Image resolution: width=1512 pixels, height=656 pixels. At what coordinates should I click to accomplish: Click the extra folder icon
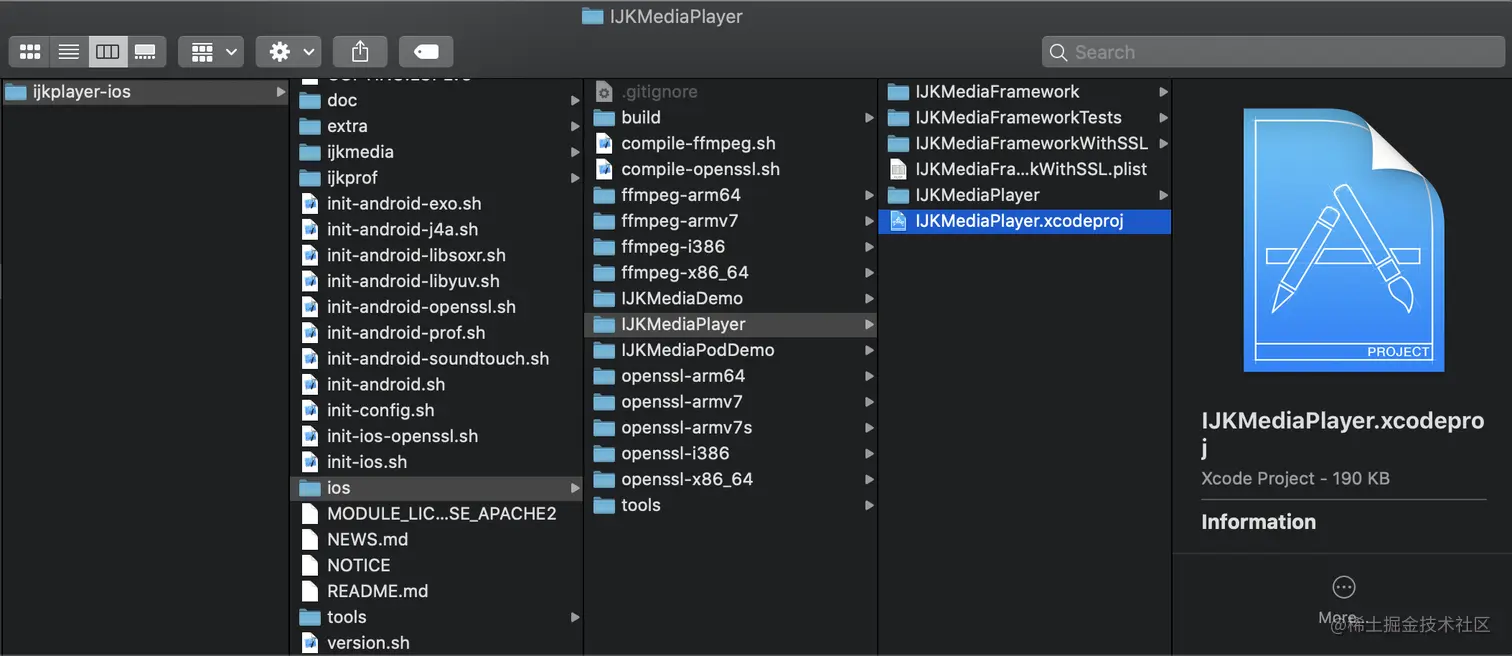coord(309,126)
